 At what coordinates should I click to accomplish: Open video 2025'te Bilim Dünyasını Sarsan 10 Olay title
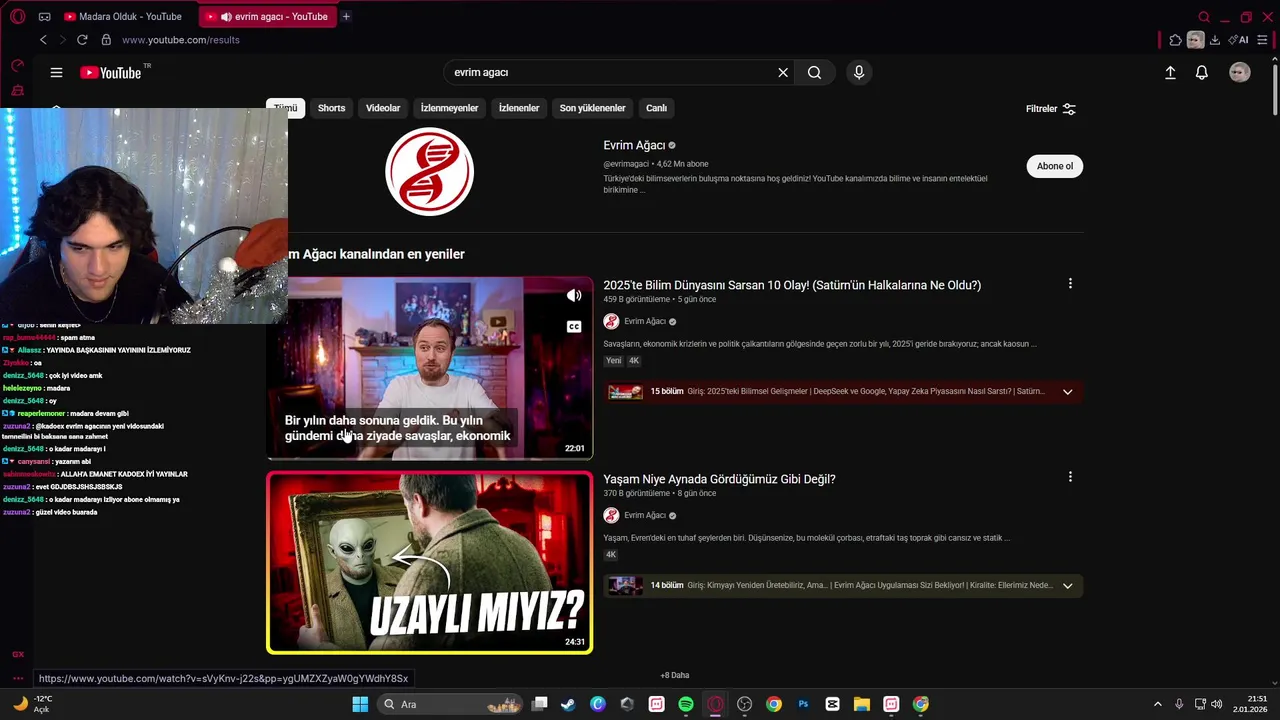point(792,285)
